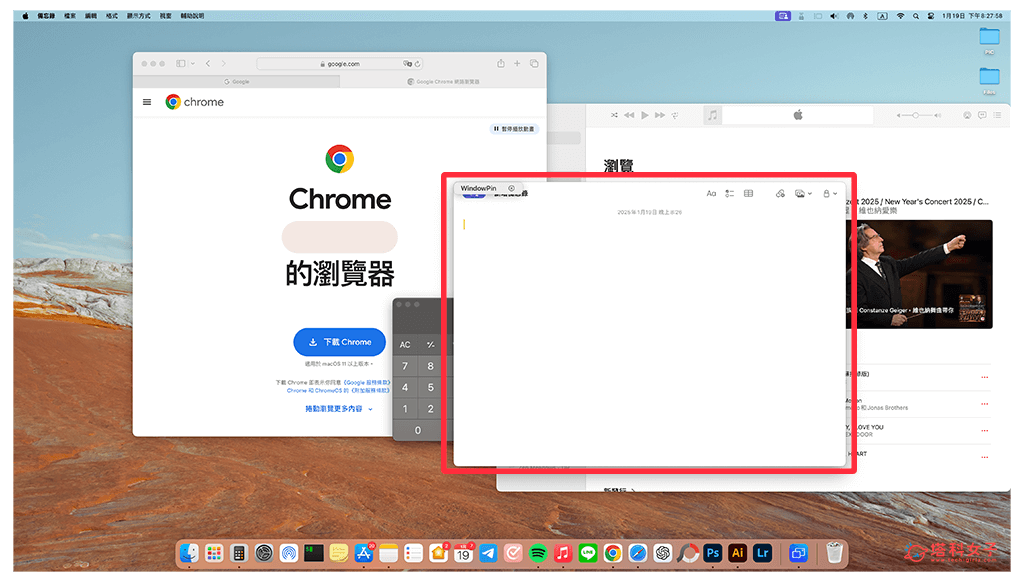Click the 5 key on Calculator
Viewport: 1024px width, 584px height.
coord(430,387)
